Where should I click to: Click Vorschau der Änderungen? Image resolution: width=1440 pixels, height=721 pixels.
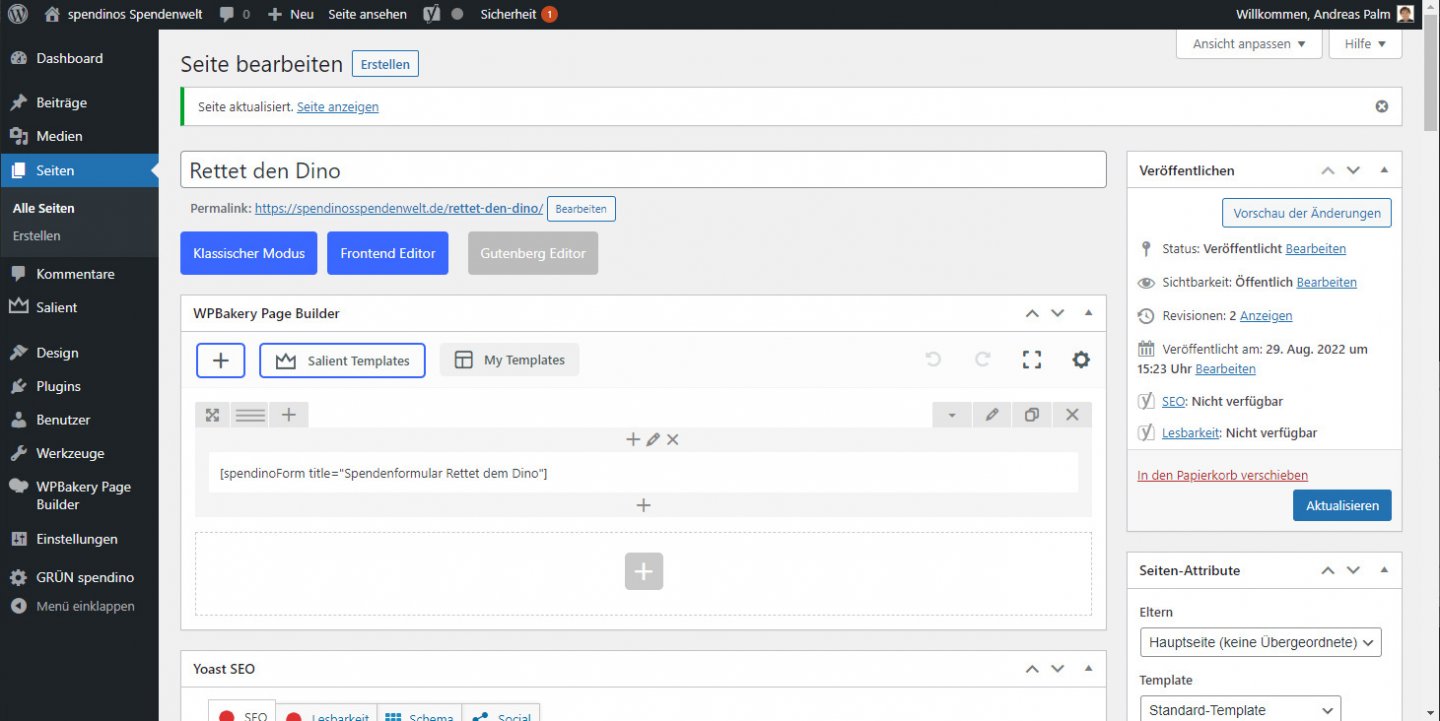(x=1307, y=213)
